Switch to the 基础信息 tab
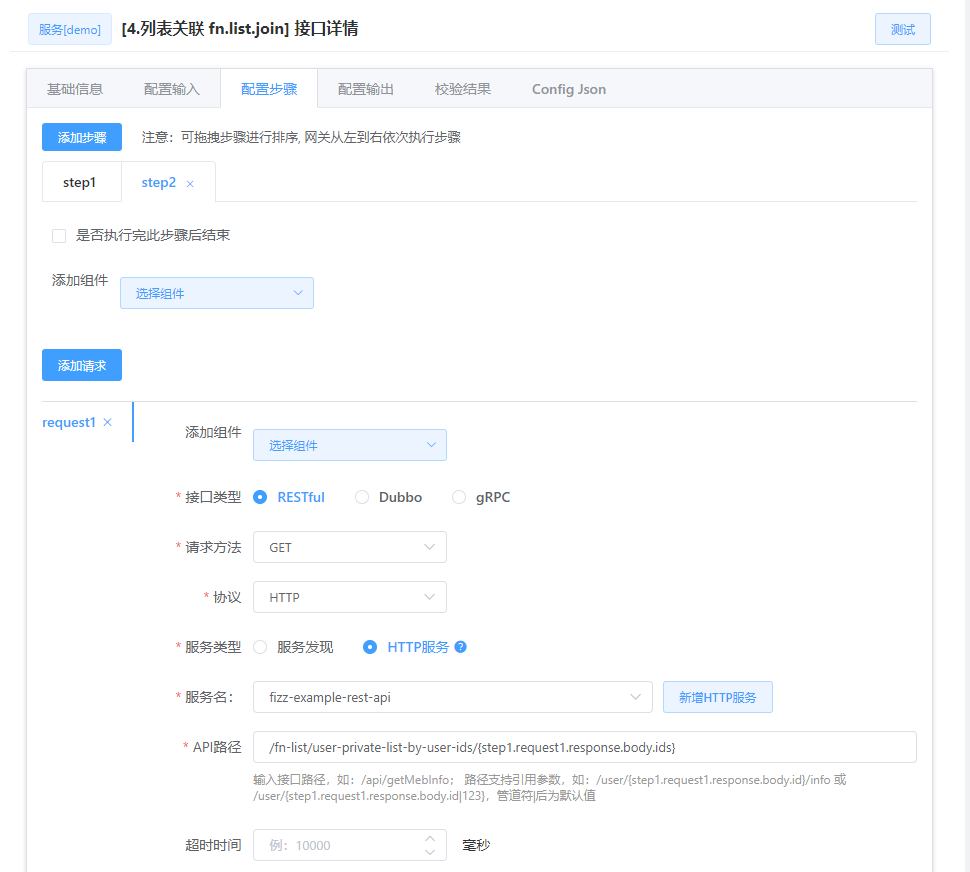This screenshot has height=872, width=970. point(75,89)
